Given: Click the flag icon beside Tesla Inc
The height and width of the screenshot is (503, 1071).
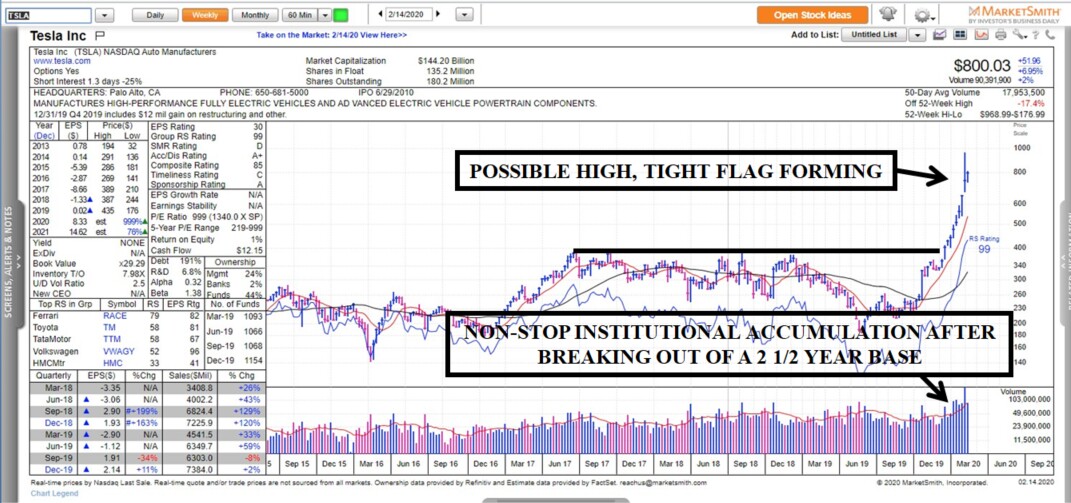Looking at the screenshot, I should tap(99, 35).
